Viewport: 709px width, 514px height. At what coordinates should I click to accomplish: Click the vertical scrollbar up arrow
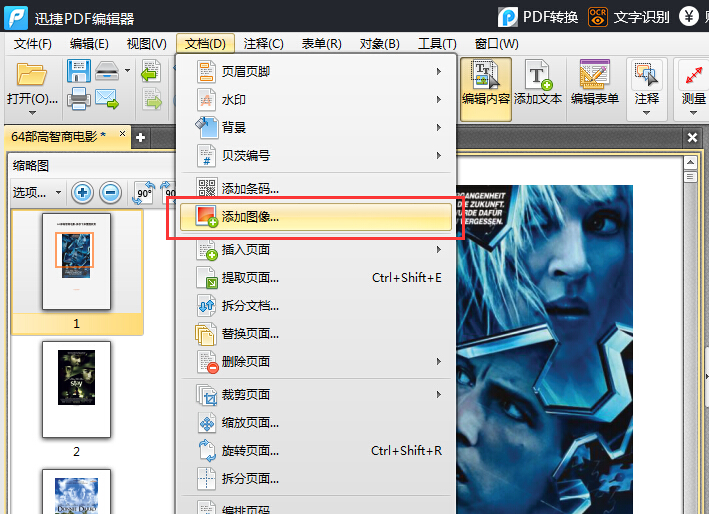click(x=690, y=163)
